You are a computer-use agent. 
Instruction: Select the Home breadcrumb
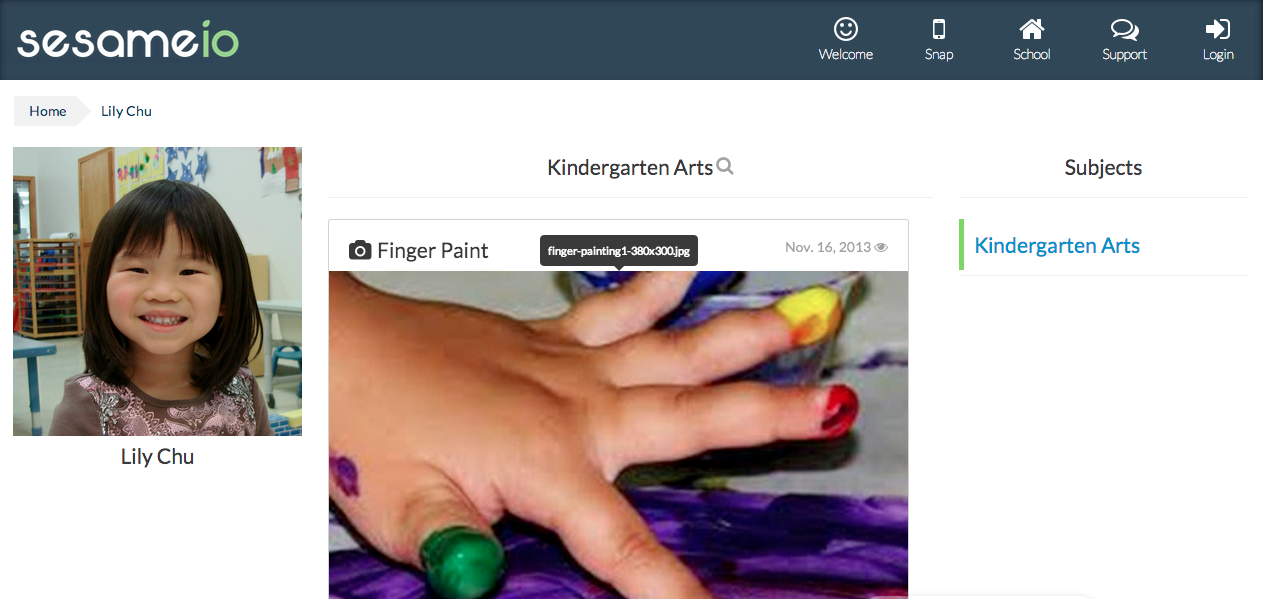48,111
